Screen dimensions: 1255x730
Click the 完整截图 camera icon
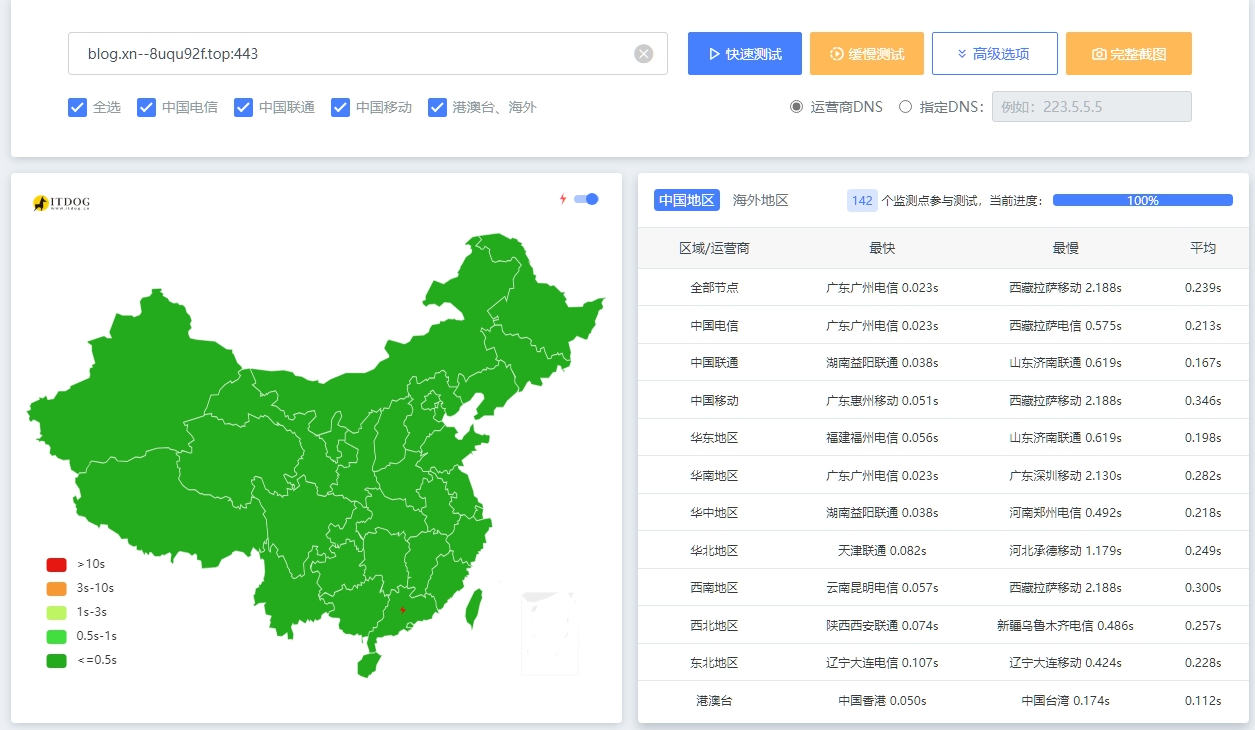coord(1100,53)
